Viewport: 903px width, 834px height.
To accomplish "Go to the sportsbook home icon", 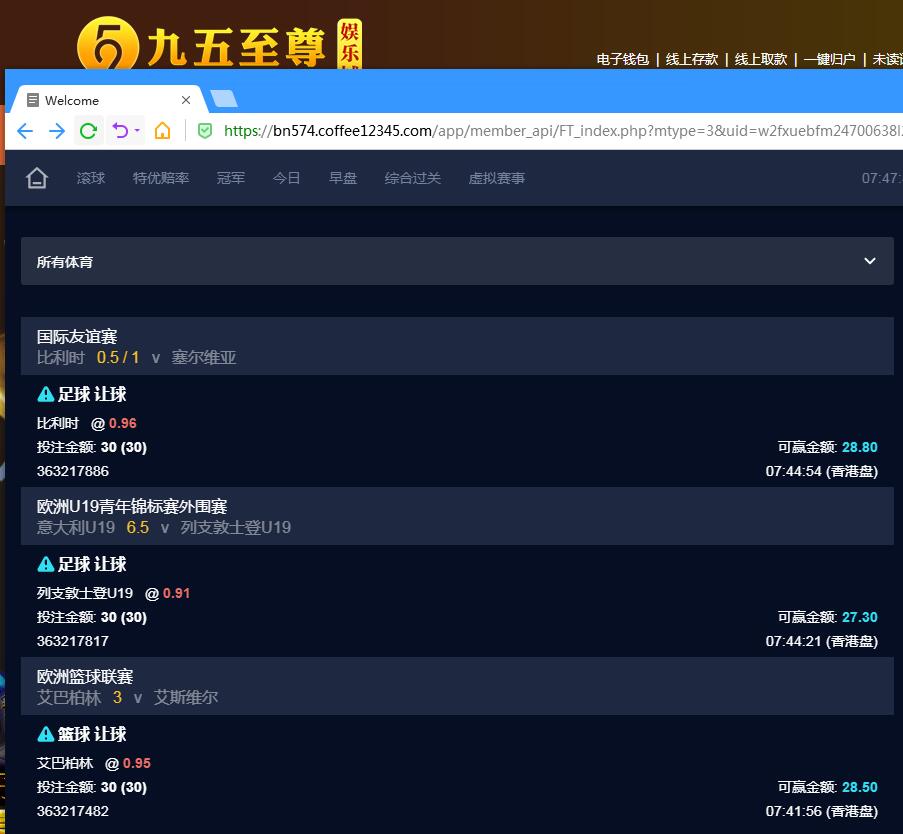I will pos(37,179).
